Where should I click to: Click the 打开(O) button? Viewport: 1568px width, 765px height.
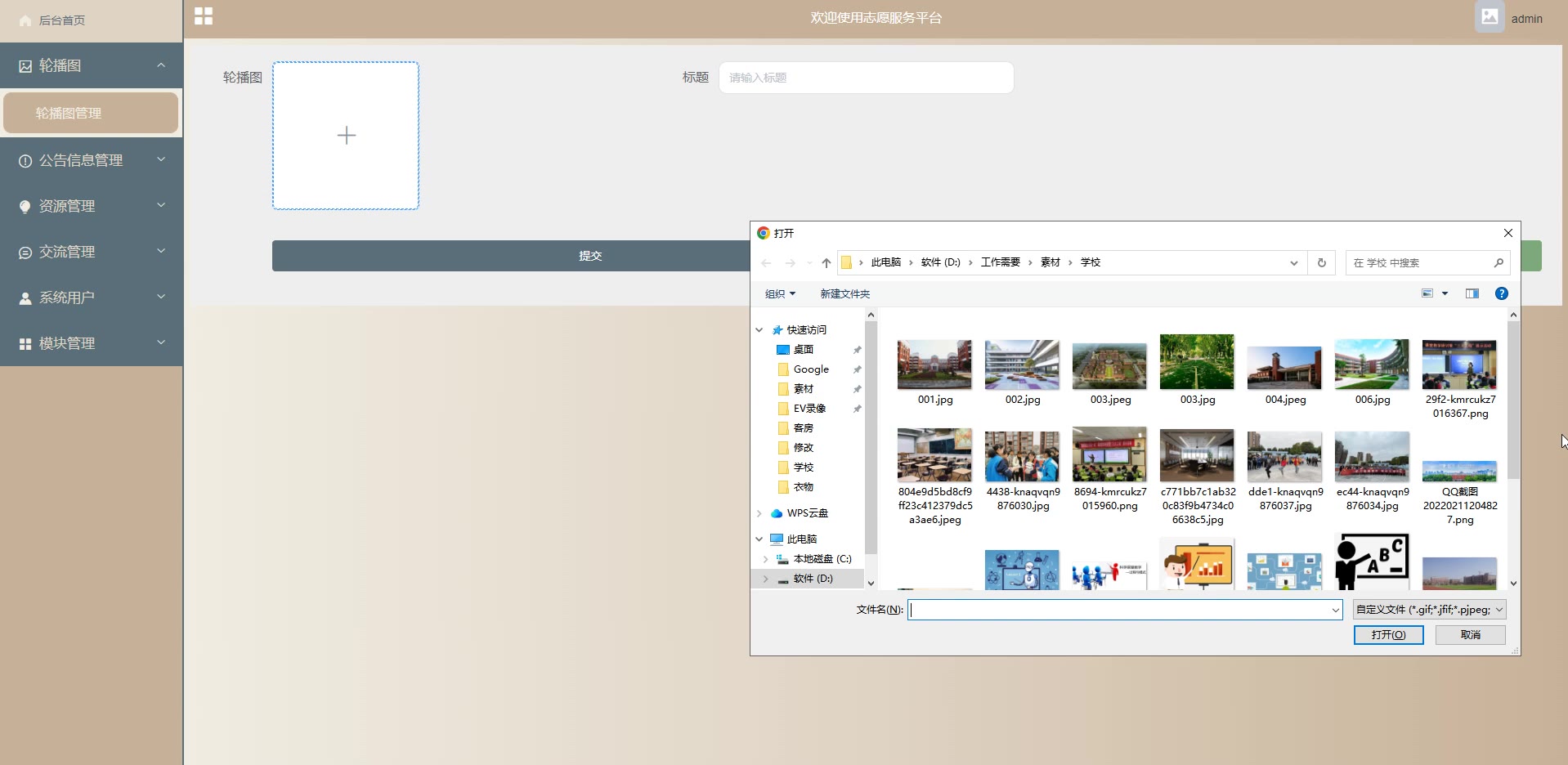[1388, 635]
